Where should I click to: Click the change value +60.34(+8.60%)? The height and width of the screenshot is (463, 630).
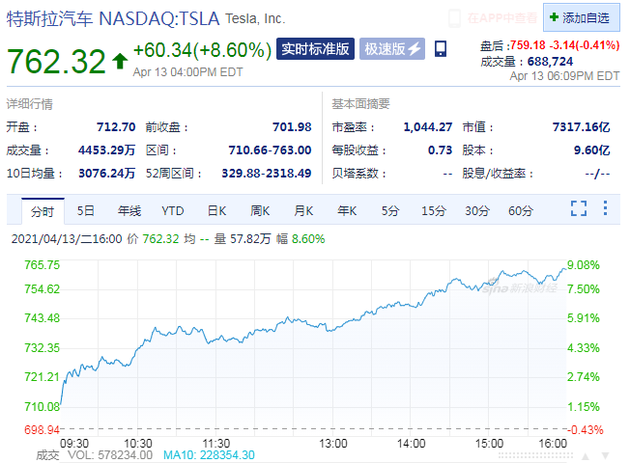click(202, 51)
